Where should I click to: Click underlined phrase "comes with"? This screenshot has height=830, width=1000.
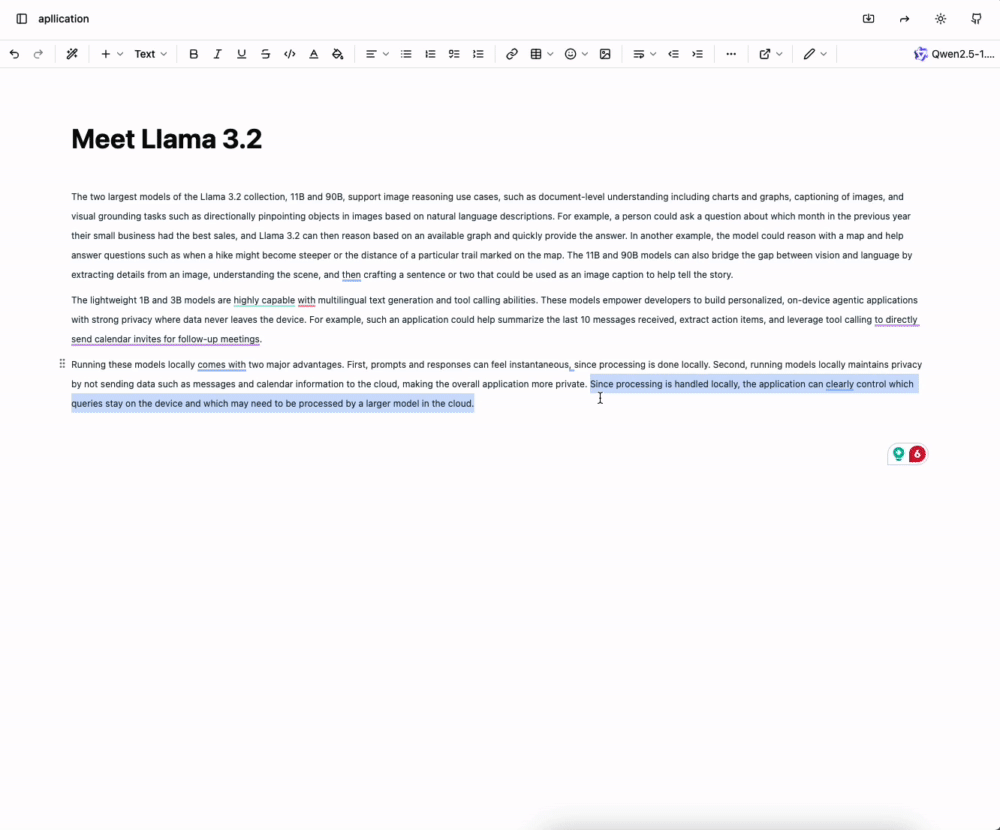[x=221, y=365]
